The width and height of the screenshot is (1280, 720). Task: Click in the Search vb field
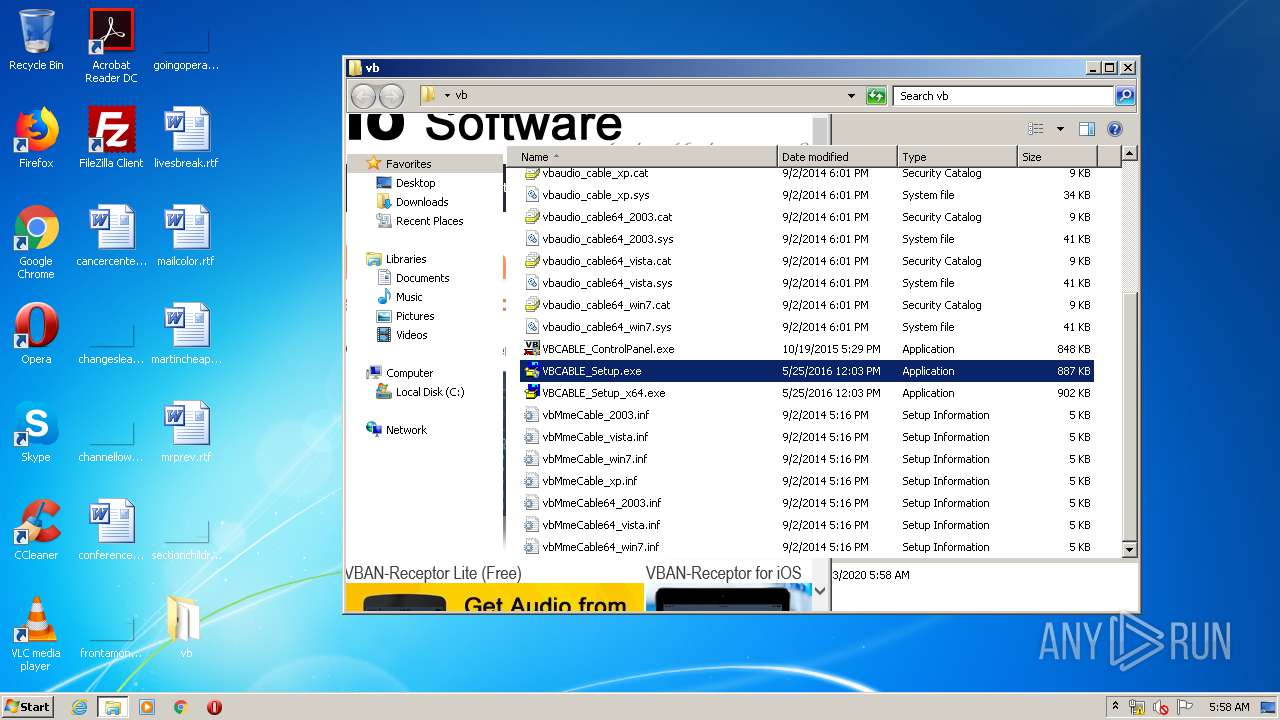point(1002,96)
